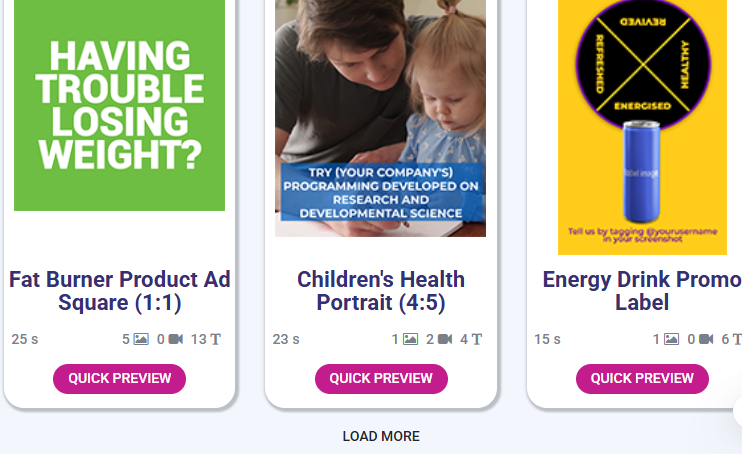Click the 'Fat Burner Product Ad Square (1:1)' title
The width and height of the screenshot is (742, 454).
pos(119,290)
